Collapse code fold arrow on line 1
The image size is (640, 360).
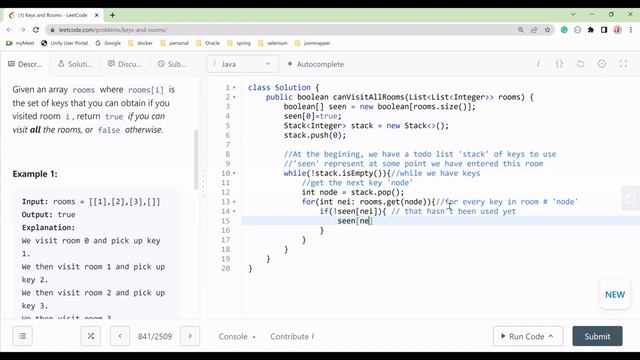[x=234, y=88]
